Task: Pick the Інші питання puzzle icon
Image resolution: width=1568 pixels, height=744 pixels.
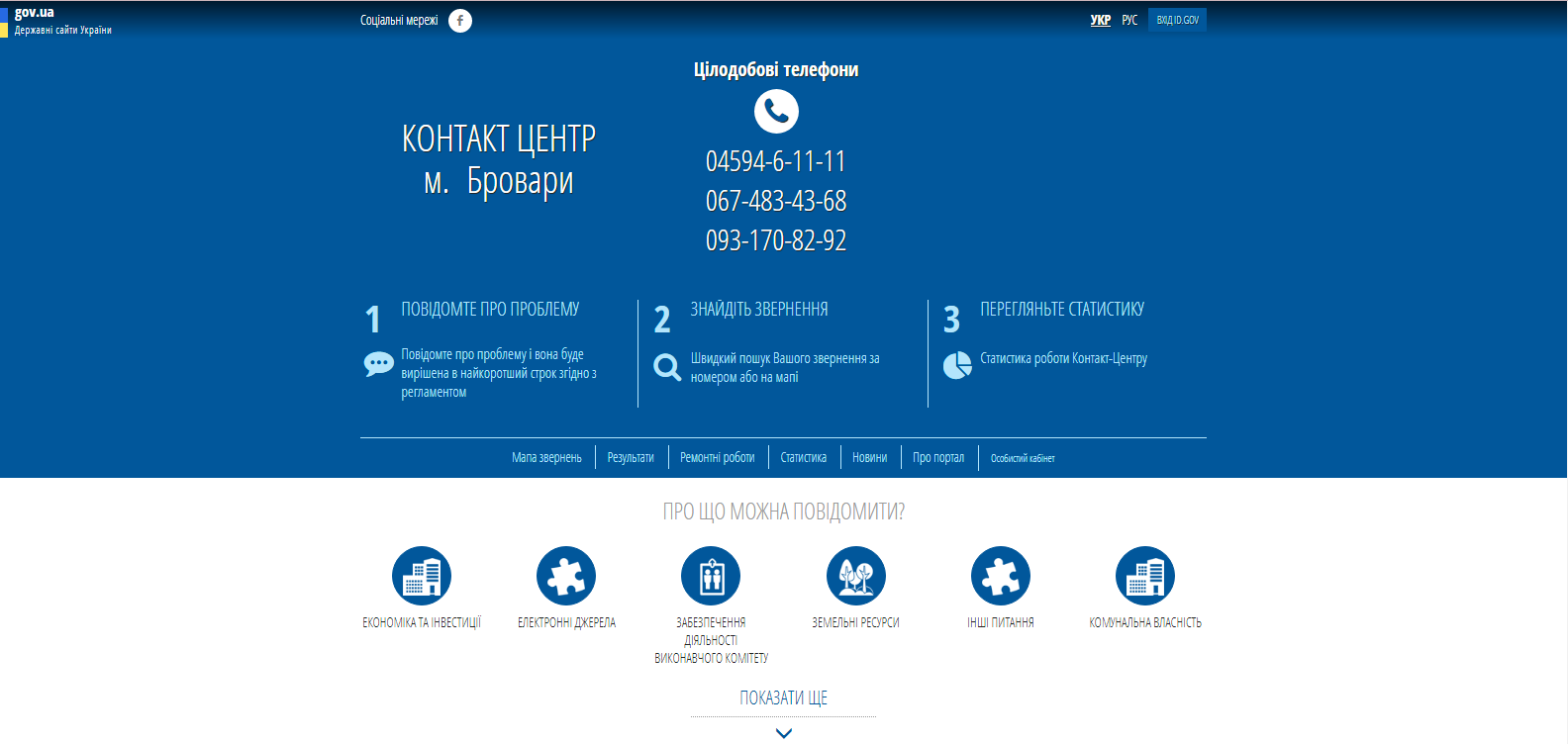Action: point(1001,576)
